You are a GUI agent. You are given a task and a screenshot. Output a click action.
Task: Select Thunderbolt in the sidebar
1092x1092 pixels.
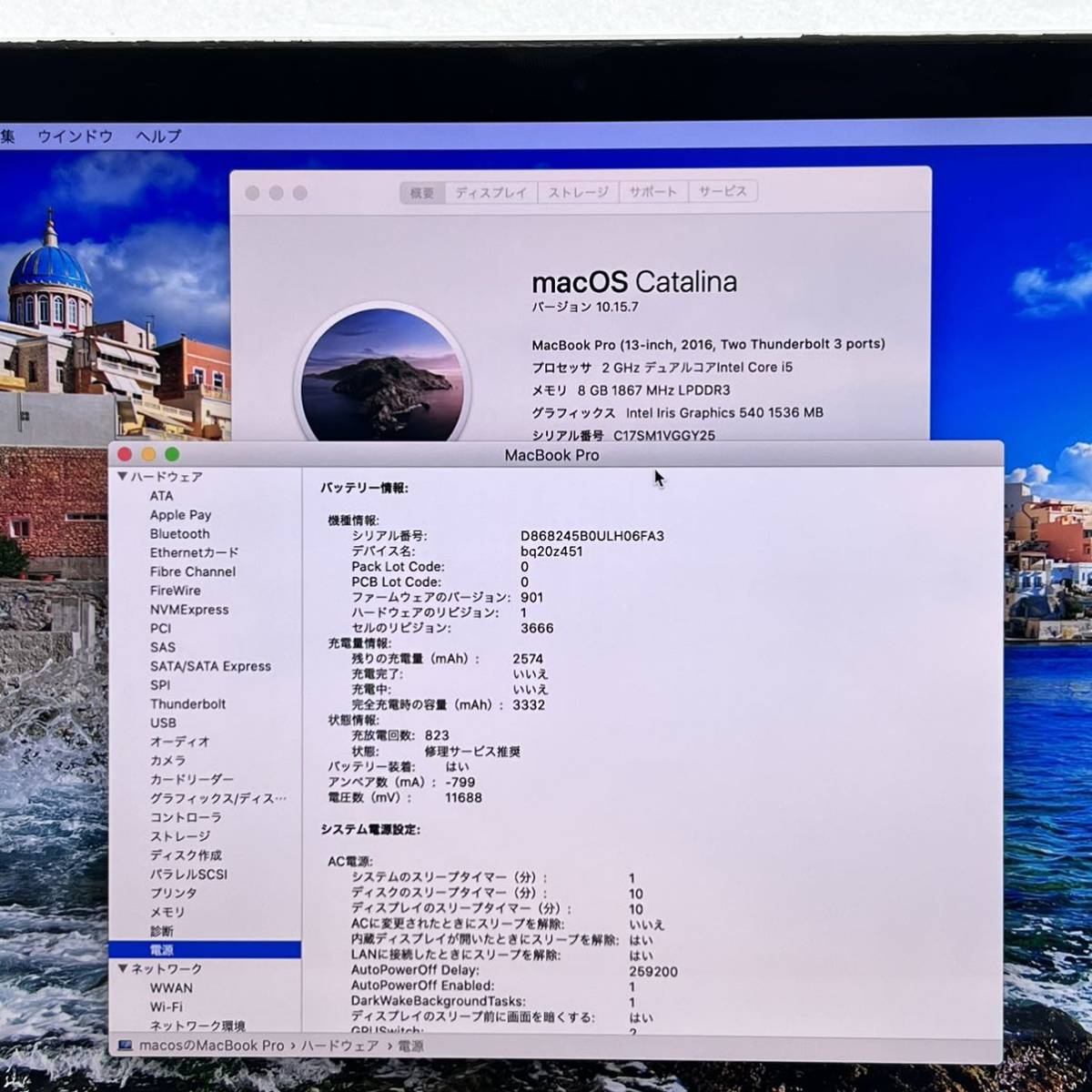click(187, 704)
